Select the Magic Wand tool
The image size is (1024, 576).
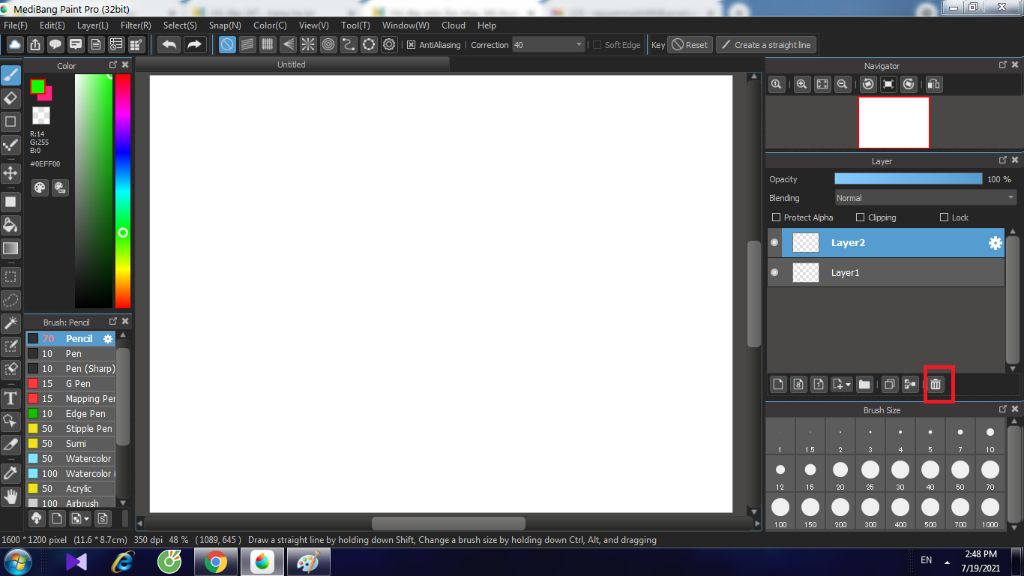pos(10,323)
